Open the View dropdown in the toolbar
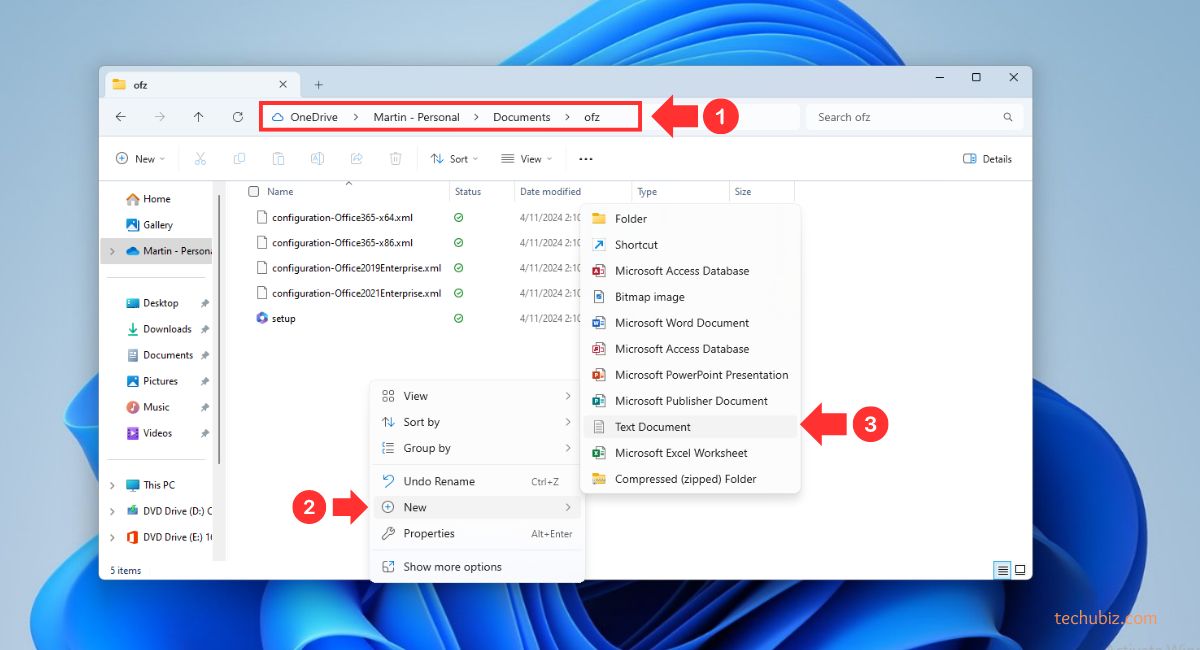 (526, 158)
